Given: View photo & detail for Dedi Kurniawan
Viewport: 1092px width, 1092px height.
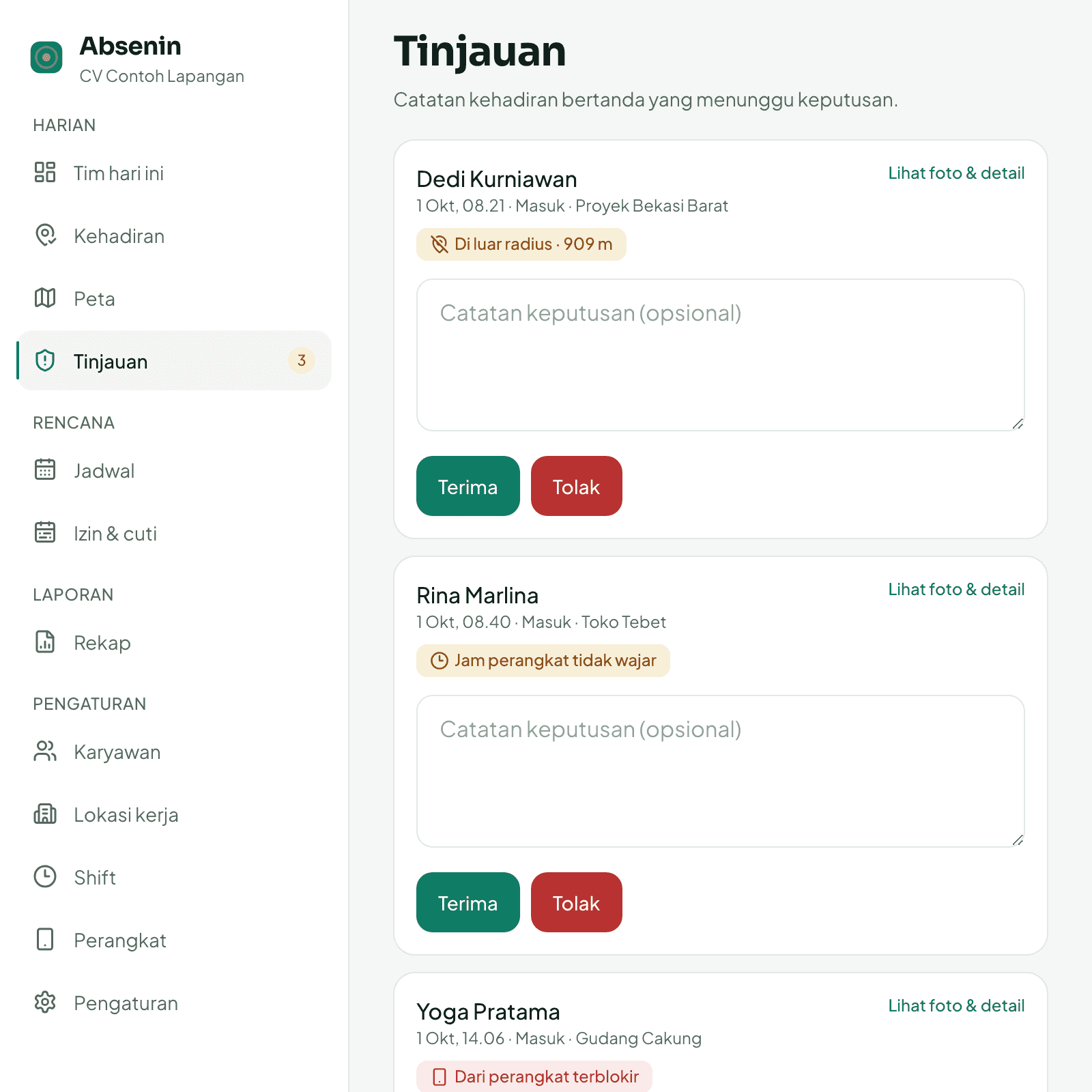Looking at the screenshot, I should [956, 173].
